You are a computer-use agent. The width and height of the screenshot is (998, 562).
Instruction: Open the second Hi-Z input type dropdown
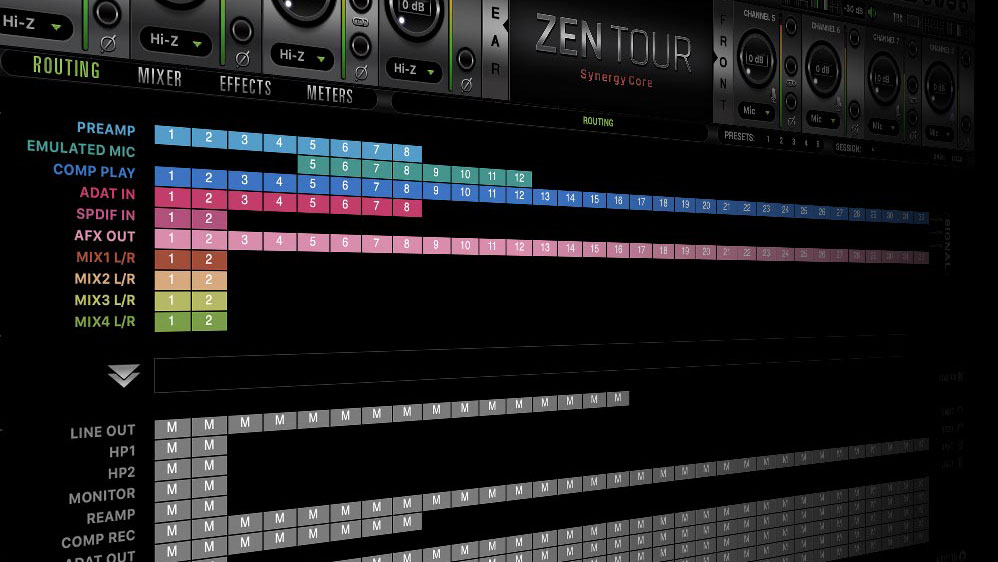click(x=176, y=41)
